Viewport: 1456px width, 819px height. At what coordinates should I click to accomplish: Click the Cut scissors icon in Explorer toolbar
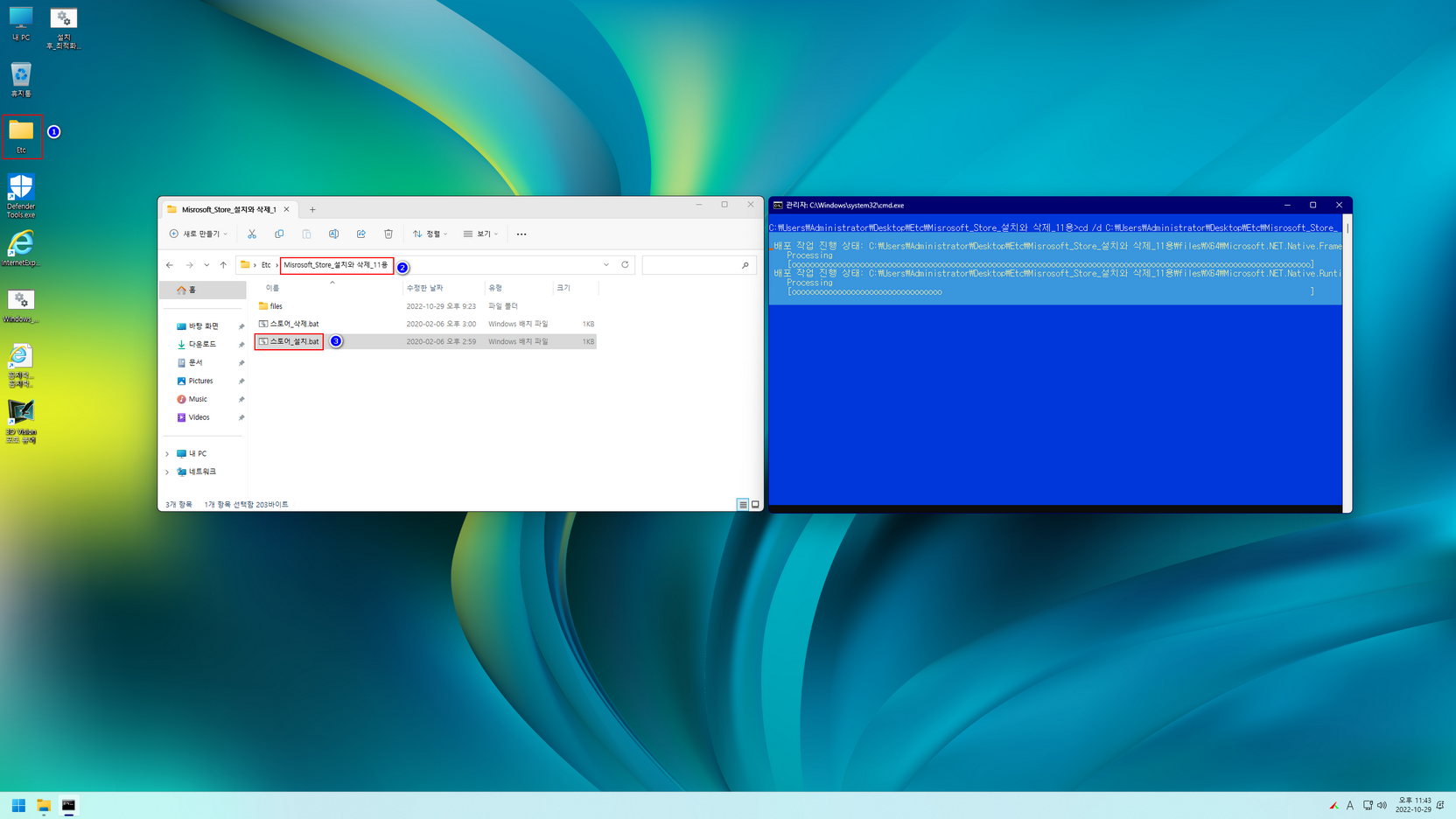tap(252, 234)
